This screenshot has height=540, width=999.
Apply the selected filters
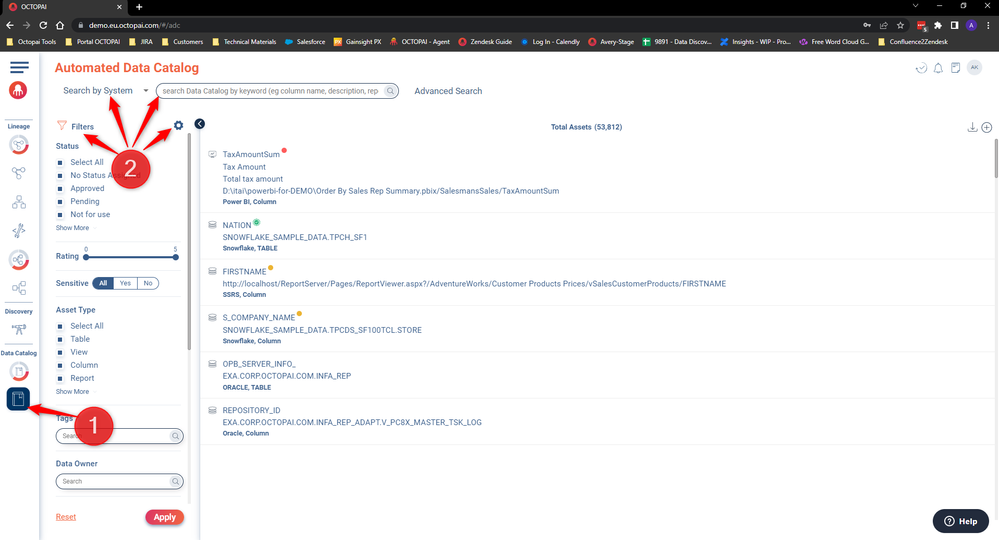[164, 517]
